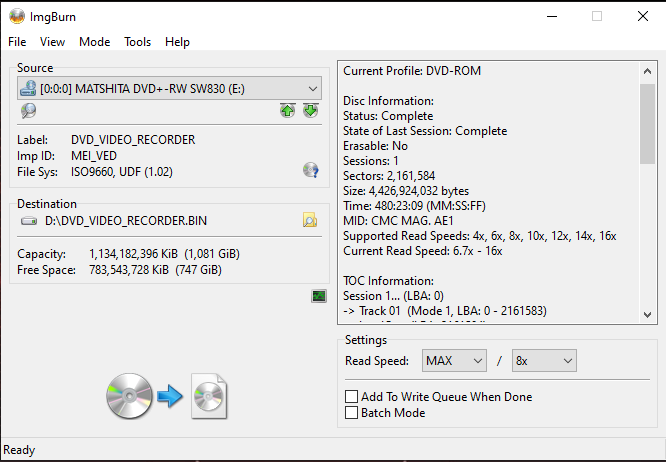Click the Sectors: 2,161,584 line
This screenshot has height=462, width=666.
pyautogui.click(x=389, y=176)
